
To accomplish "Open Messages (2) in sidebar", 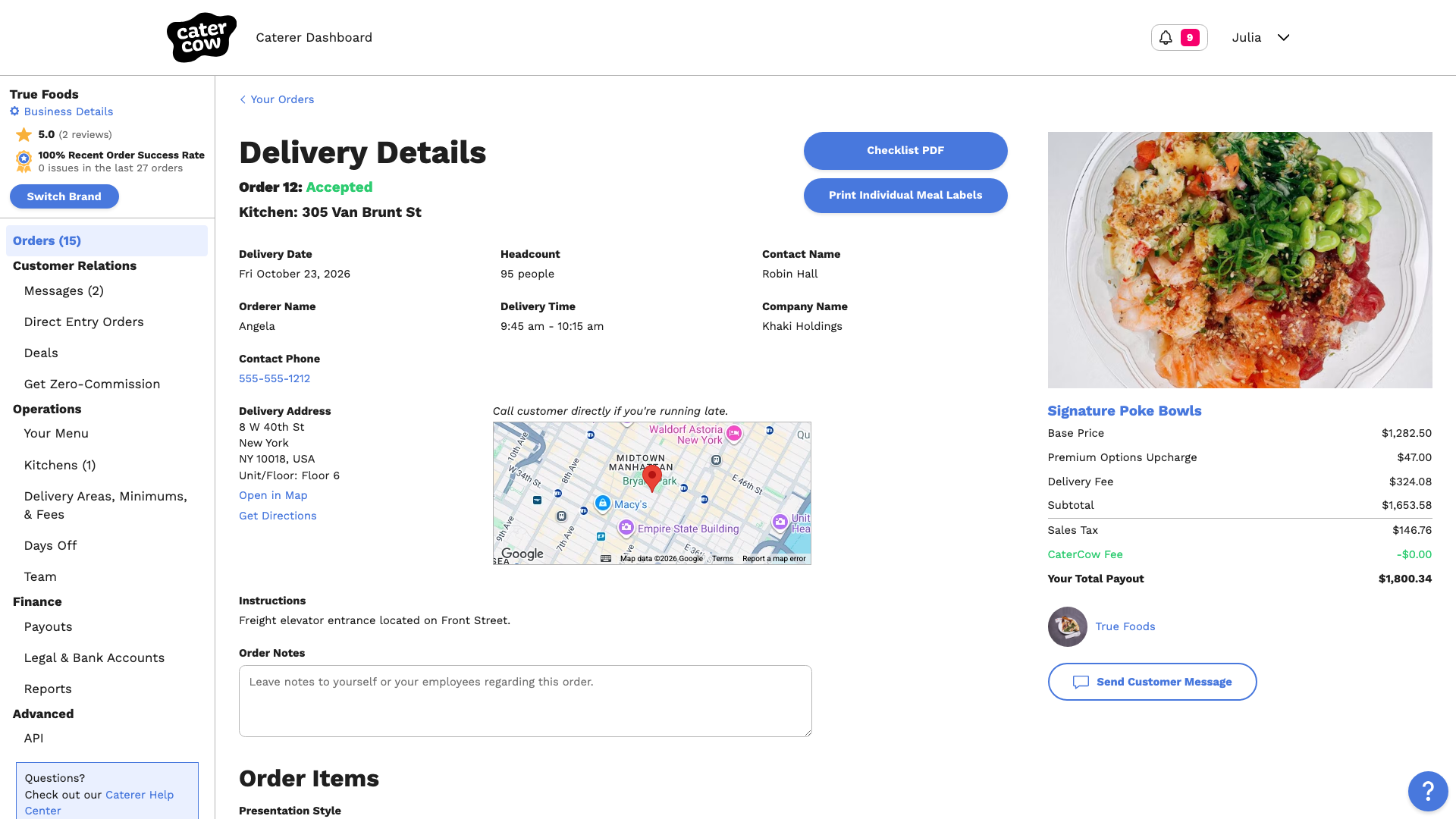I will [x=64, y=290].
